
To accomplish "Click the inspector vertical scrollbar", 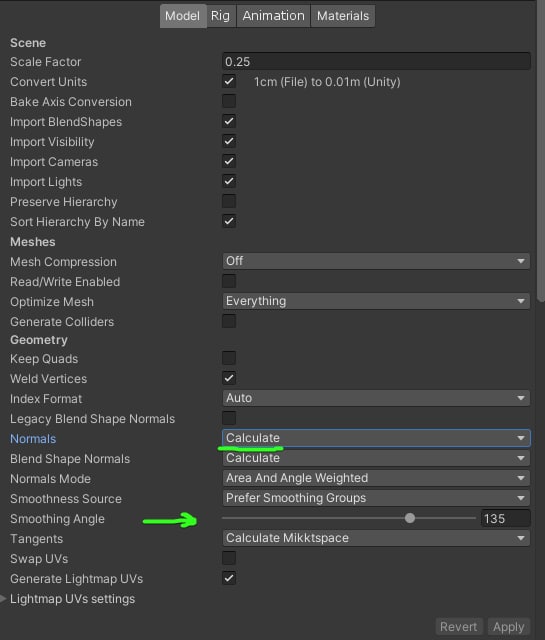I will coord(541,151).
